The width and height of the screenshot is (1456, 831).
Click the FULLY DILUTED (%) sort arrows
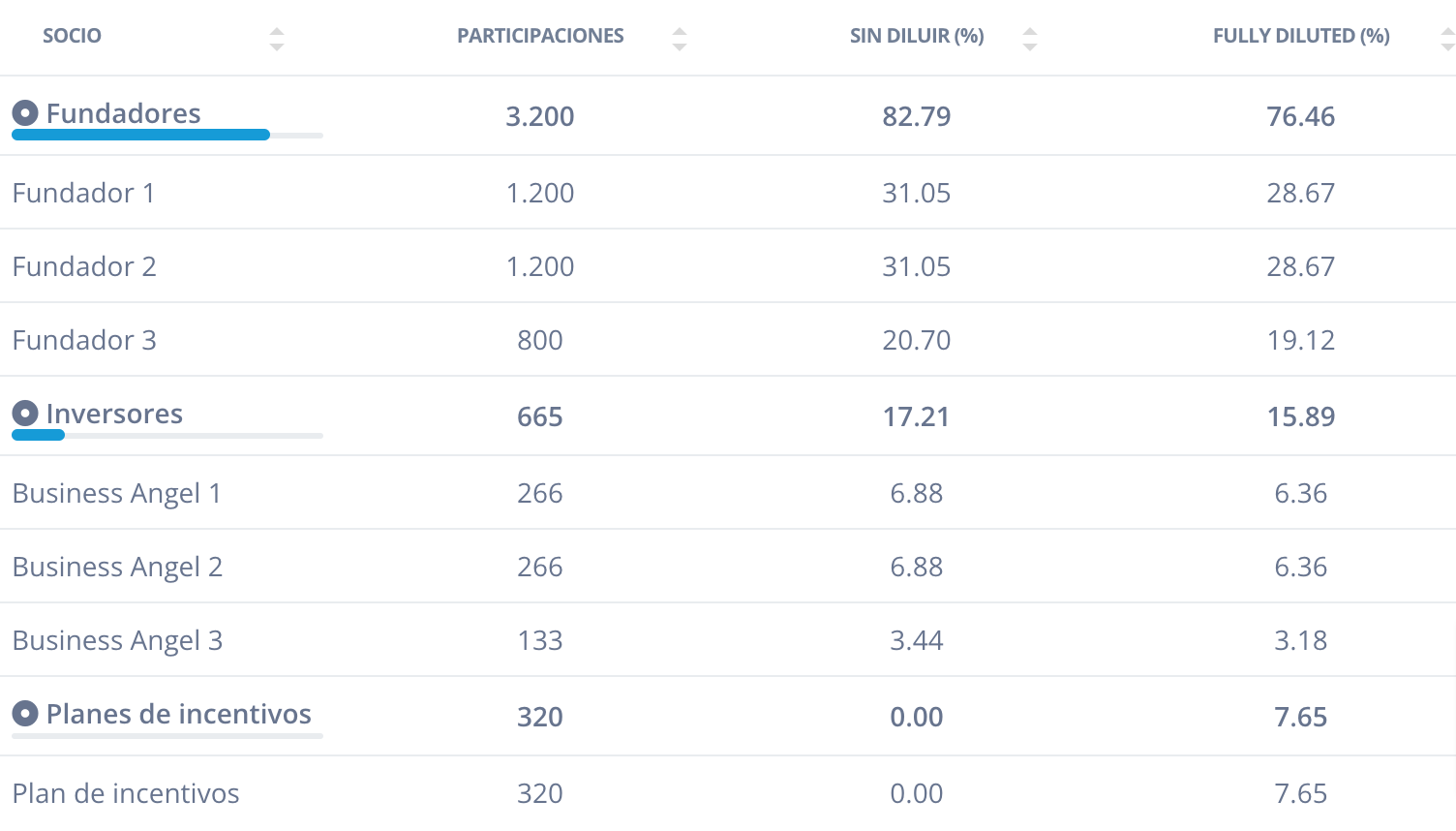1447,39
